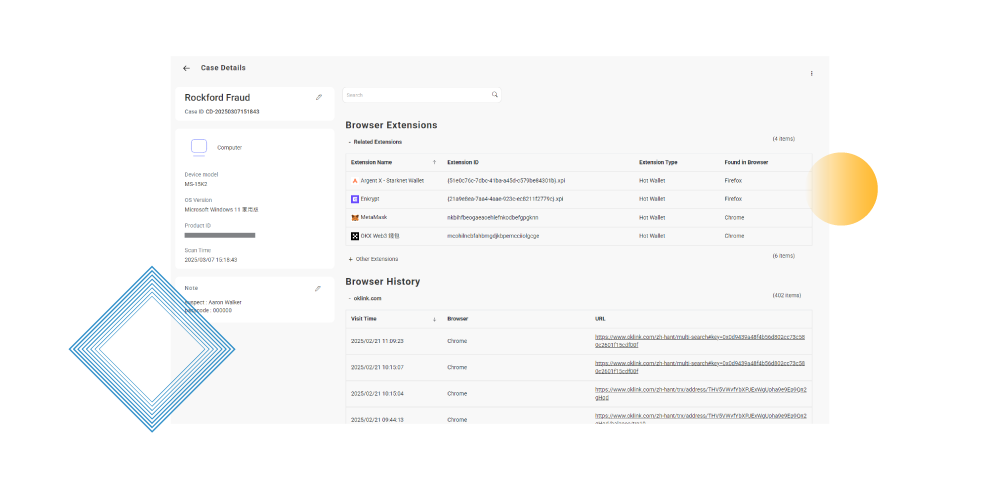Click the OKX Web3 wallet icon

point(354,236)
